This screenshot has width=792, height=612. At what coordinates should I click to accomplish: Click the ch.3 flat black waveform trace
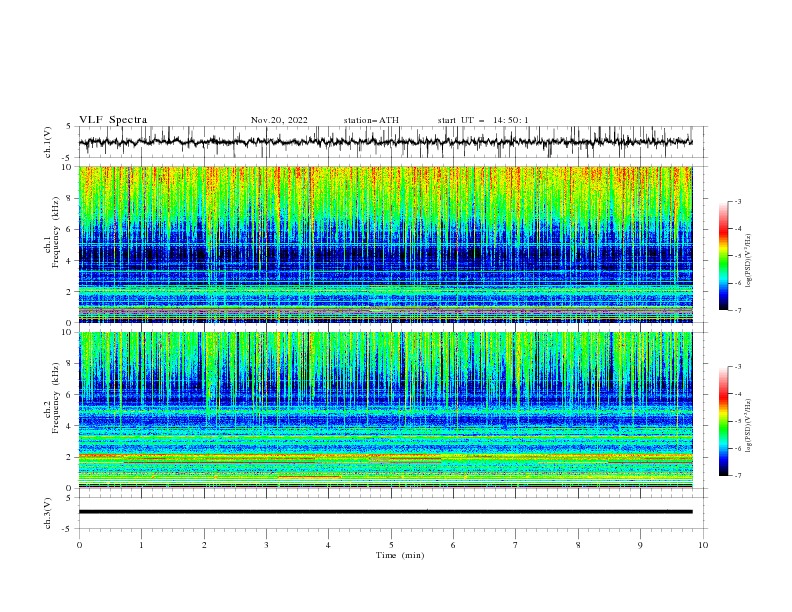coord(385,512)
